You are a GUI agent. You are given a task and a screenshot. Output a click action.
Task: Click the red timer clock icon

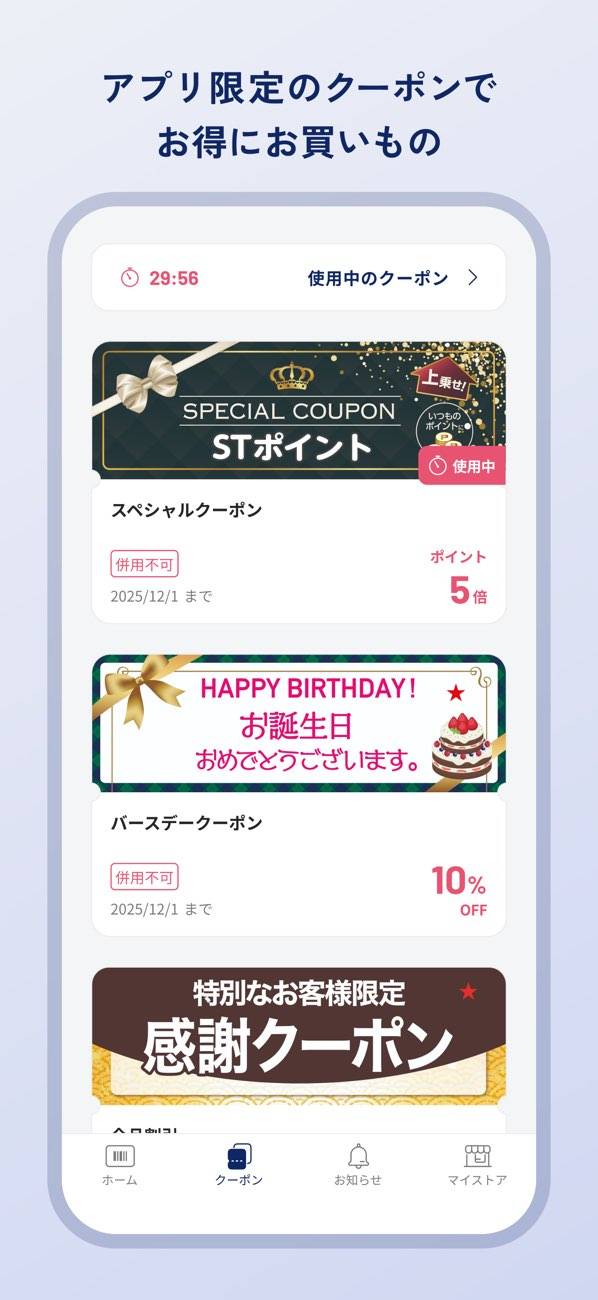click(130, 278)
